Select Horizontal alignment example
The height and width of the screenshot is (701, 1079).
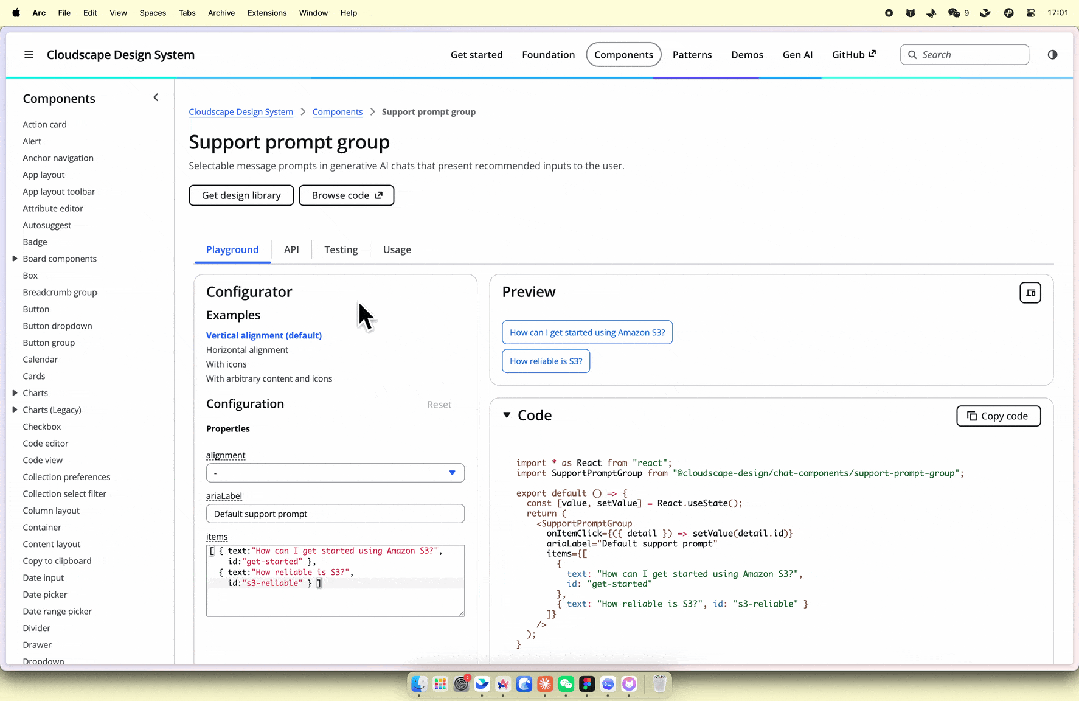pyautogui.click(x=247, y=349)
